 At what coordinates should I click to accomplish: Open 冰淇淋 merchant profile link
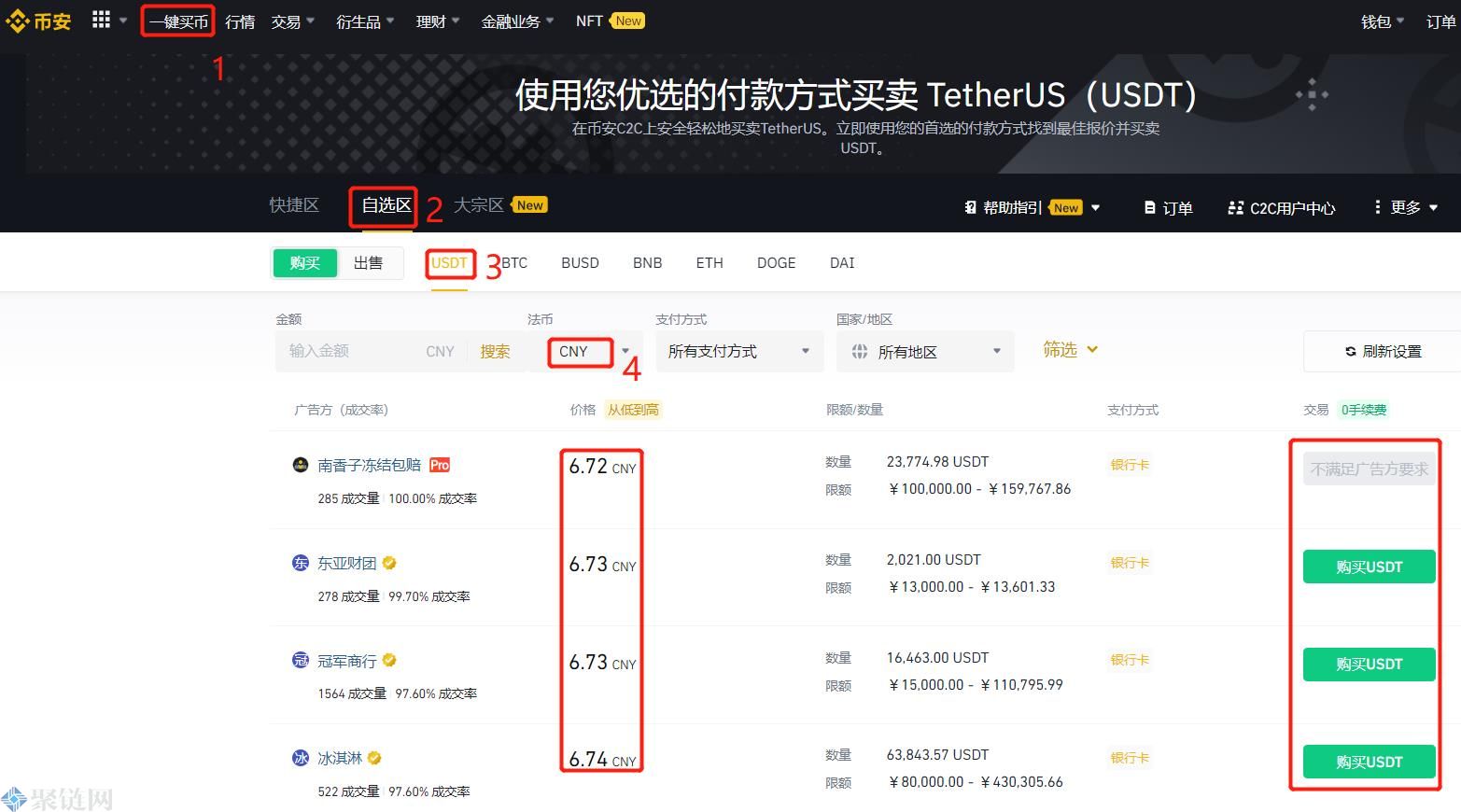click(x=340, y=758)
